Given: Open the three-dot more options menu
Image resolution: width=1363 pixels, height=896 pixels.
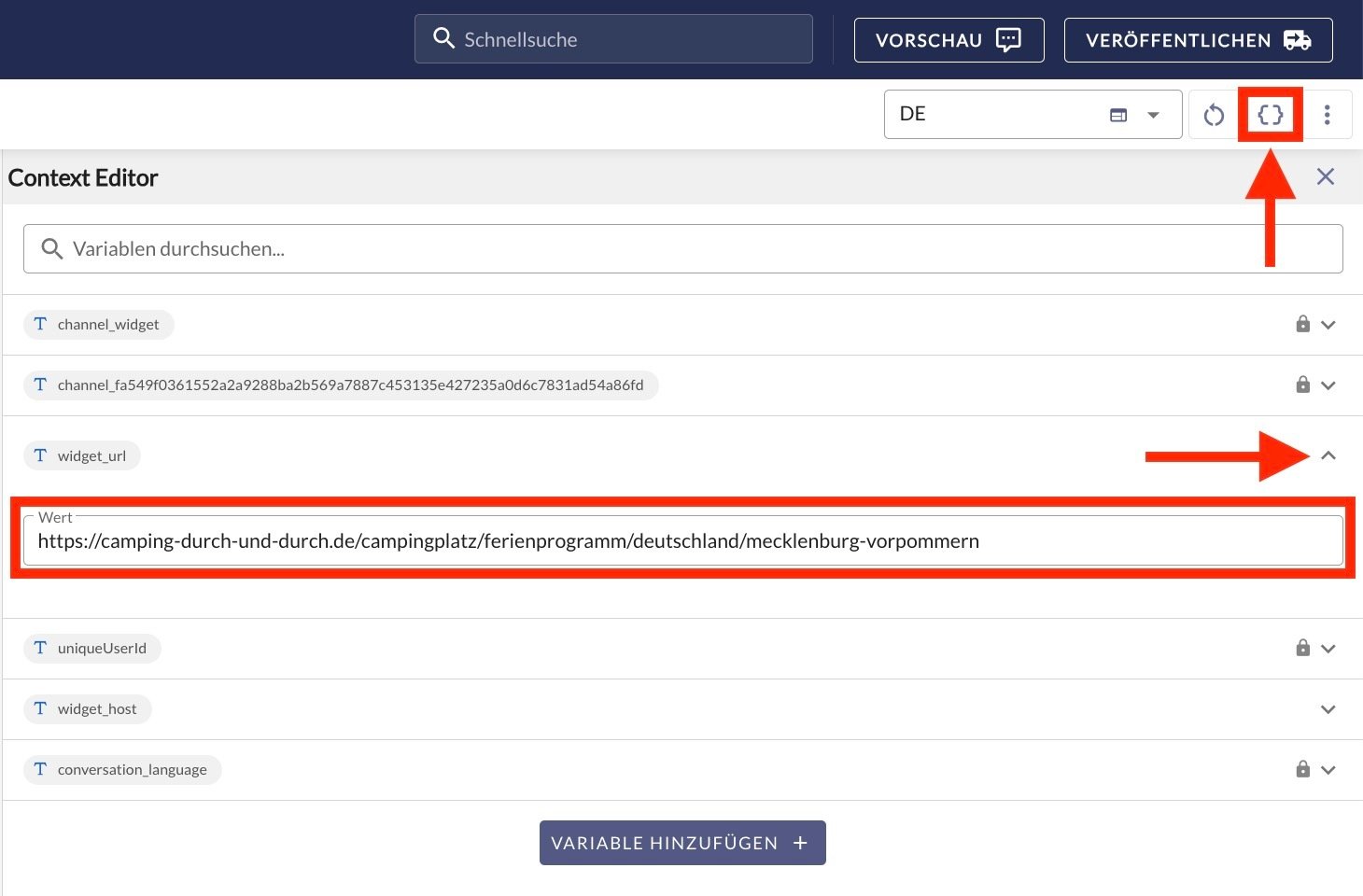Looking at the screenshot, I should point(1327,115).
